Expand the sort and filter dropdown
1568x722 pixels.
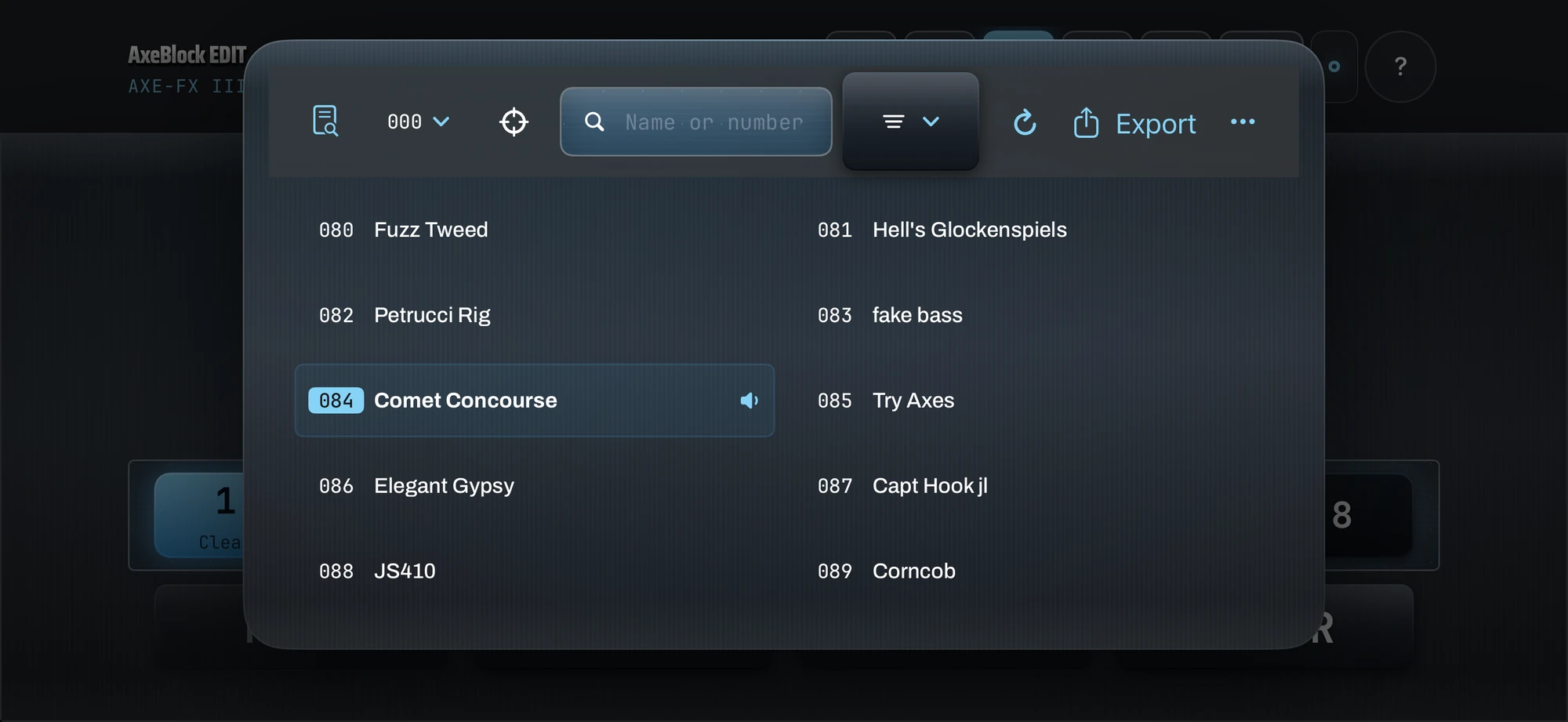(x=910, y=122)
